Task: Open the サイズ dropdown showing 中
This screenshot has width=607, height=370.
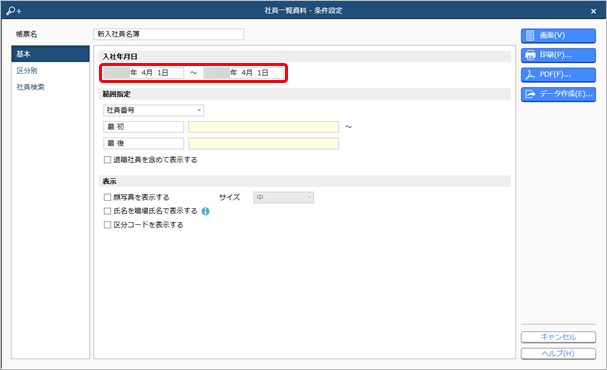Action: coord(283,198)
